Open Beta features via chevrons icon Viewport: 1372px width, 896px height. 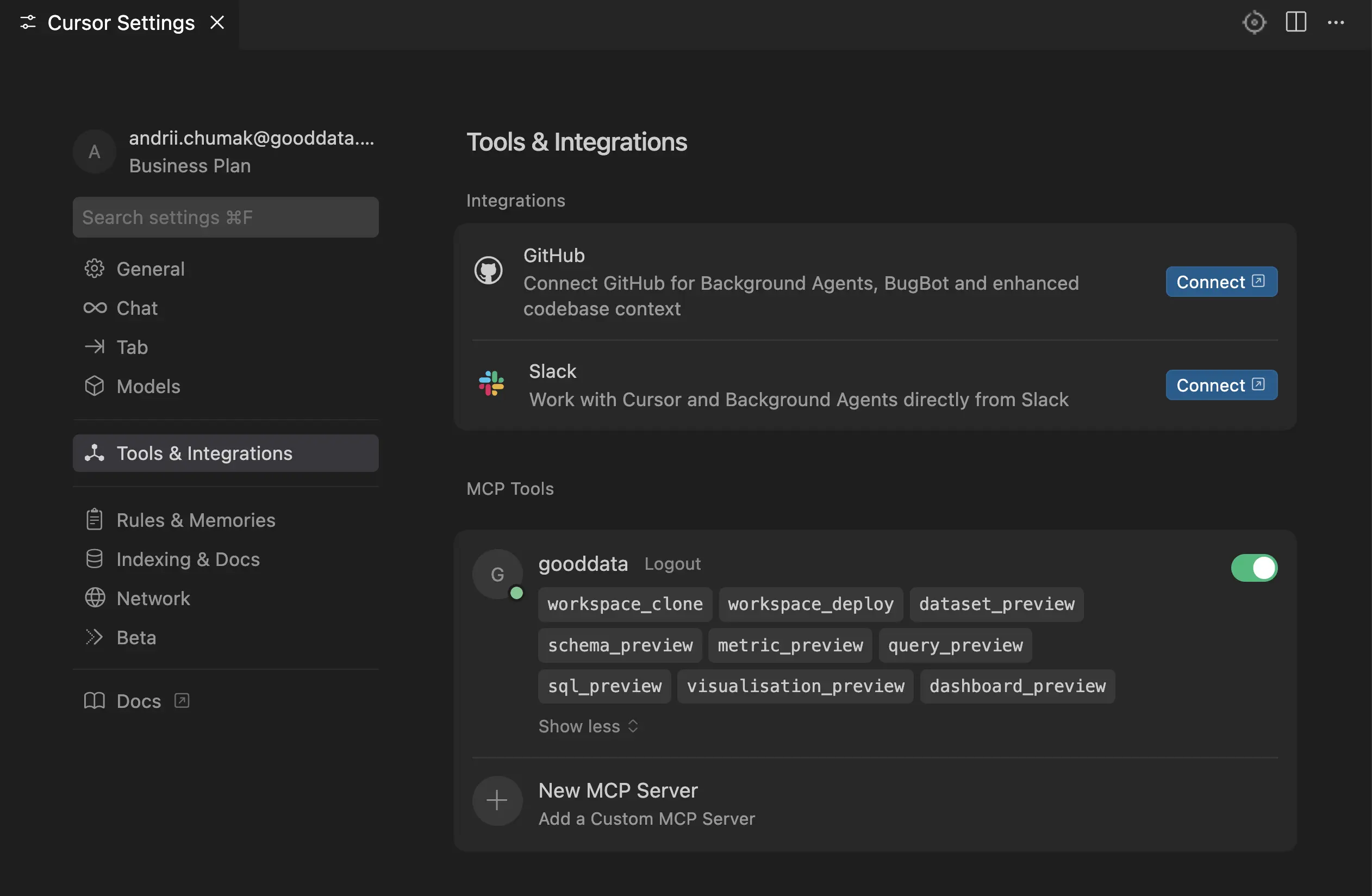pos(94,637)
